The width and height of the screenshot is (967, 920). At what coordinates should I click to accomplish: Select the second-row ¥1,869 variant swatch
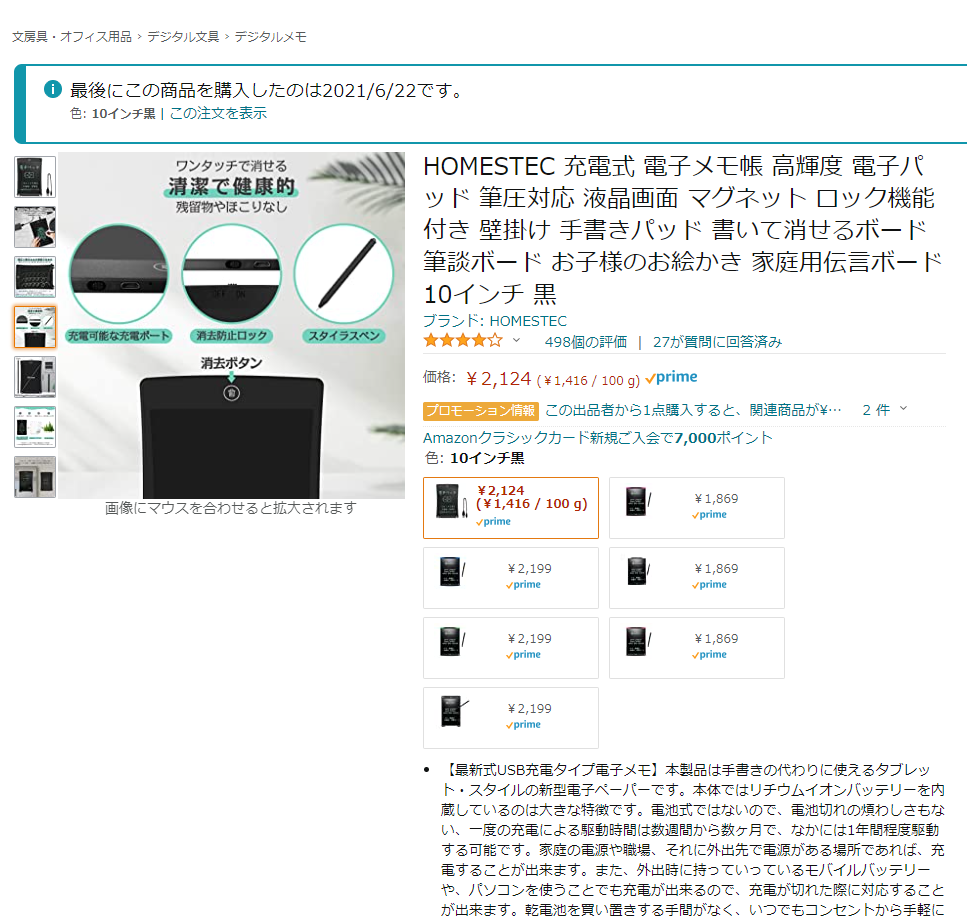[x=697, y=578]
